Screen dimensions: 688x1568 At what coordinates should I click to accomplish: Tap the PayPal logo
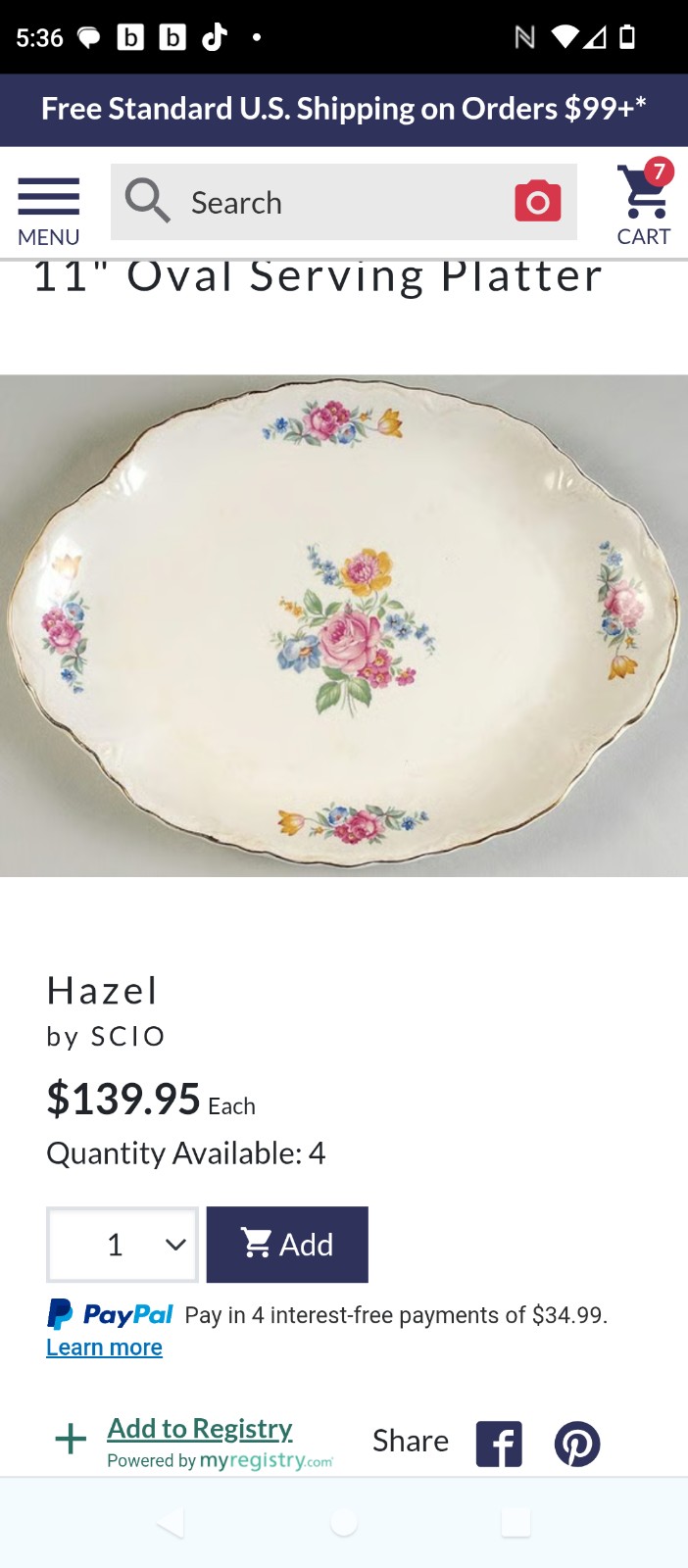tap(110, 1314)
